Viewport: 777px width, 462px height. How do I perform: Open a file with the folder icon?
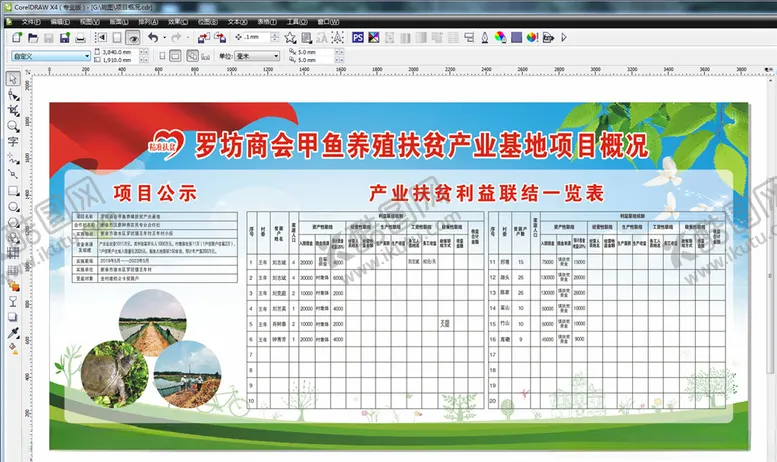point(33,38)
